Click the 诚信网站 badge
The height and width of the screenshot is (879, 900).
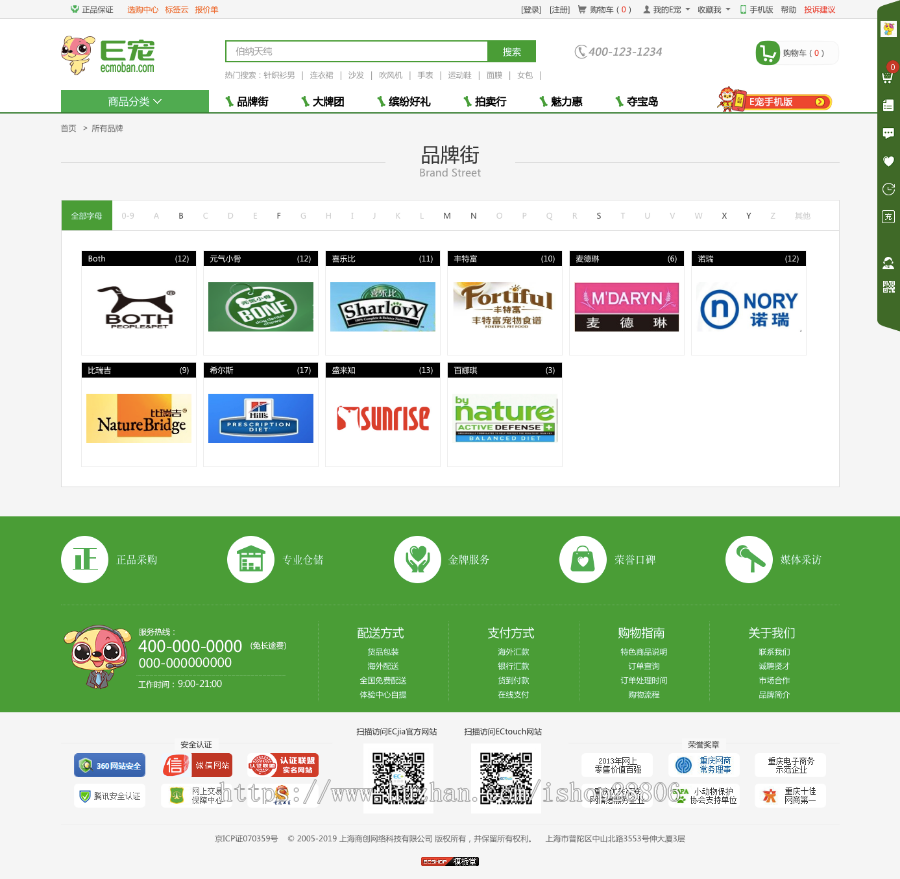(197, 765)
